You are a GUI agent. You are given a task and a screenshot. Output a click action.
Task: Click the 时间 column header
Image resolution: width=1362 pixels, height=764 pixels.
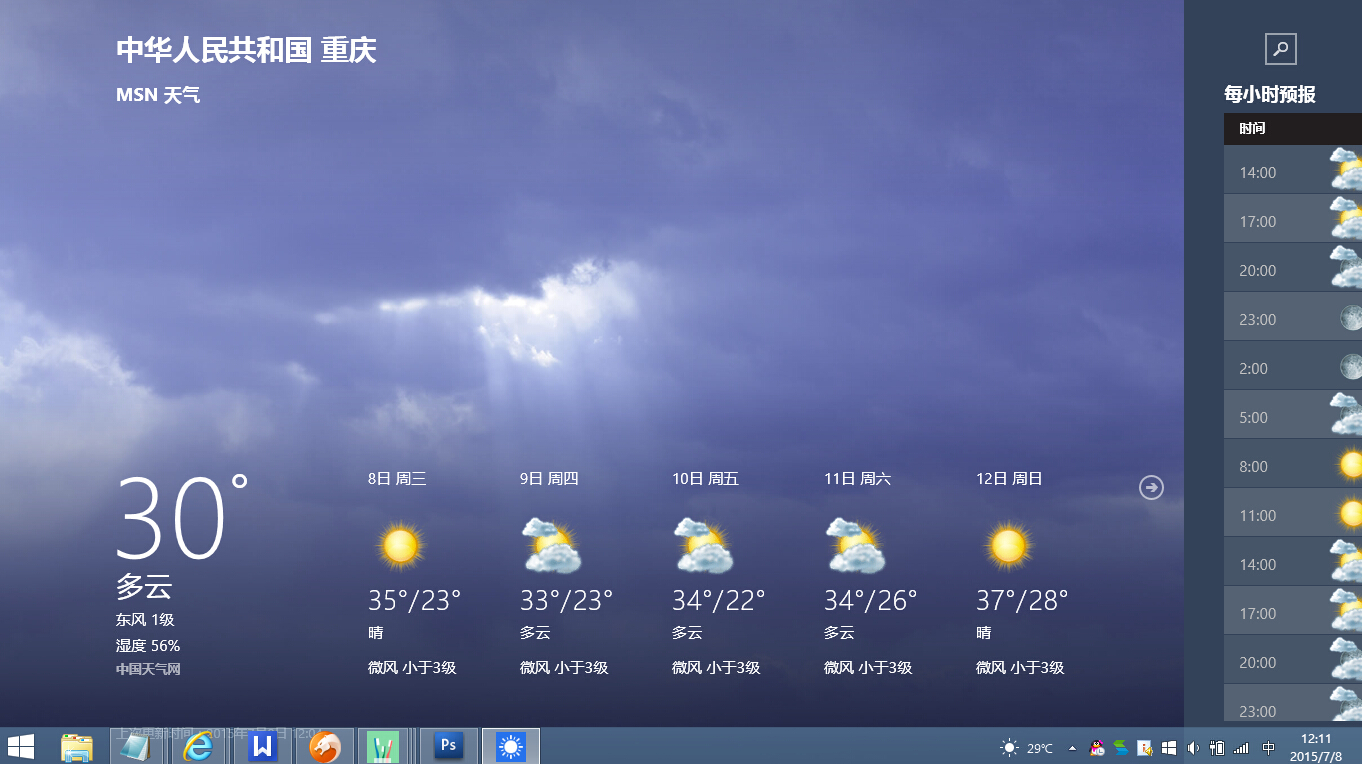tap(1252, 129)
